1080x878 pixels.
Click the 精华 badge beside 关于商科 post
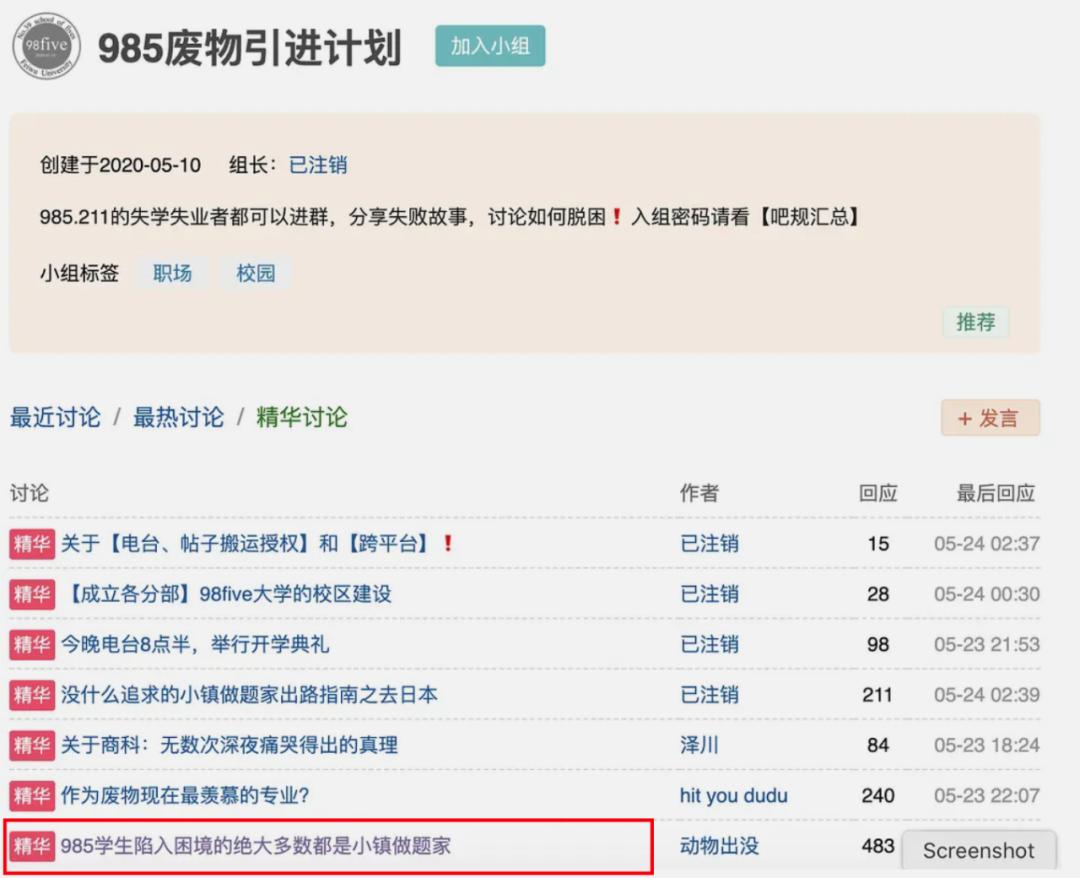tap(32, 745)
